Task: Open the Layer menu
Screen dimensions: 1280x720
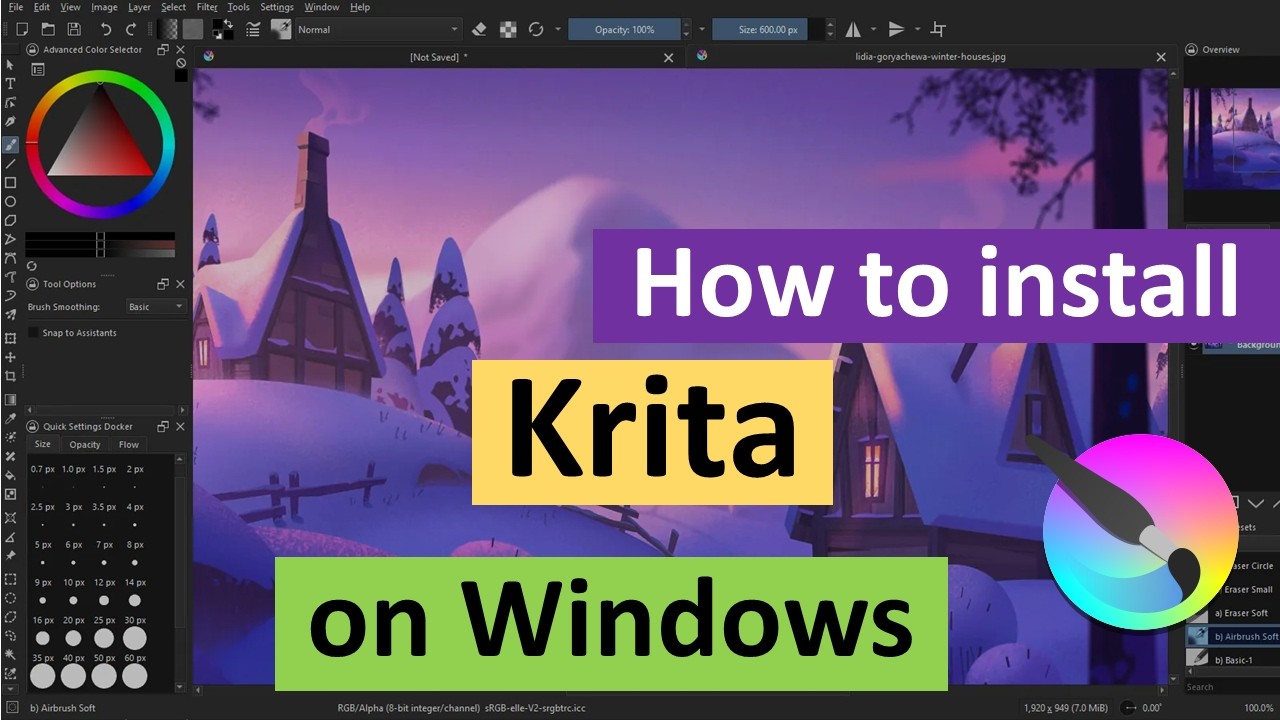Action: click(x=139, y=7)
